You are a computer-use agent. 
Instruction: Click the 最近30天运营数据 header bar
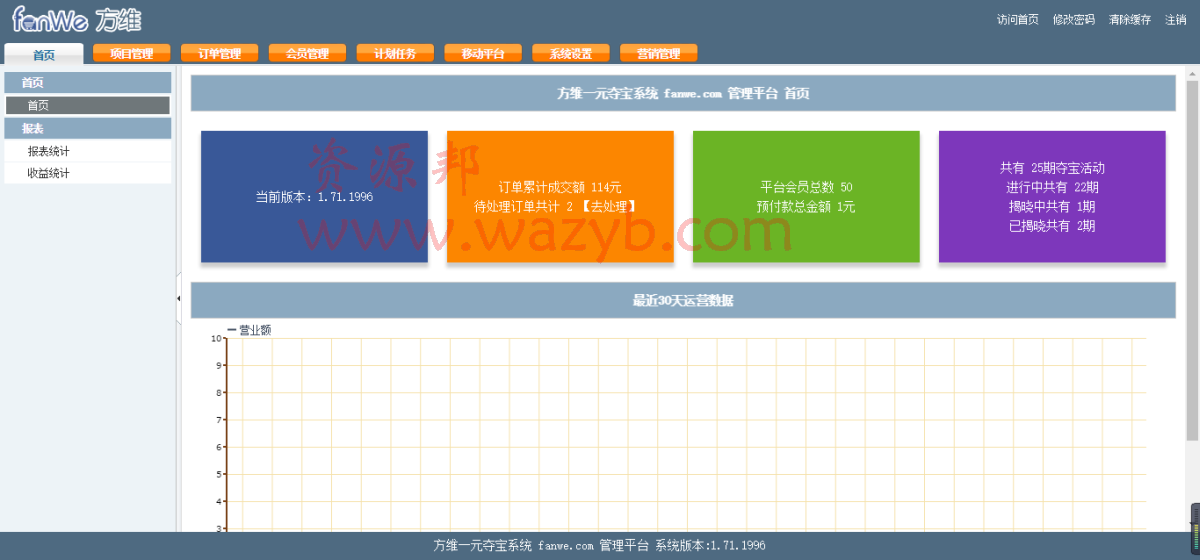tap(683, 300)
